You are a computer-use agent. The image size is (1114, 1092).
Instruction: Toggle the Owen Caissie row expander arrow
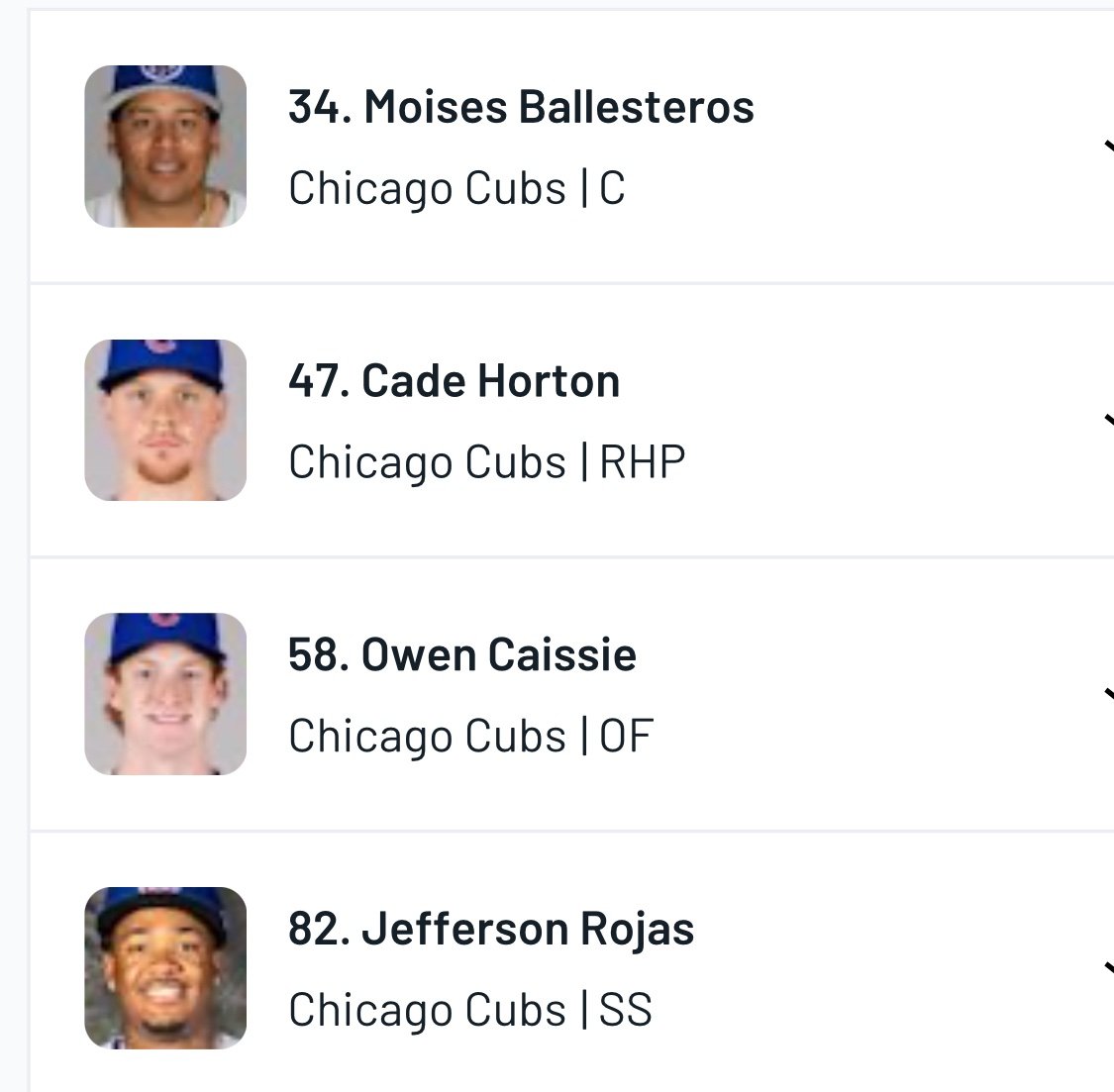(1107, 695)
